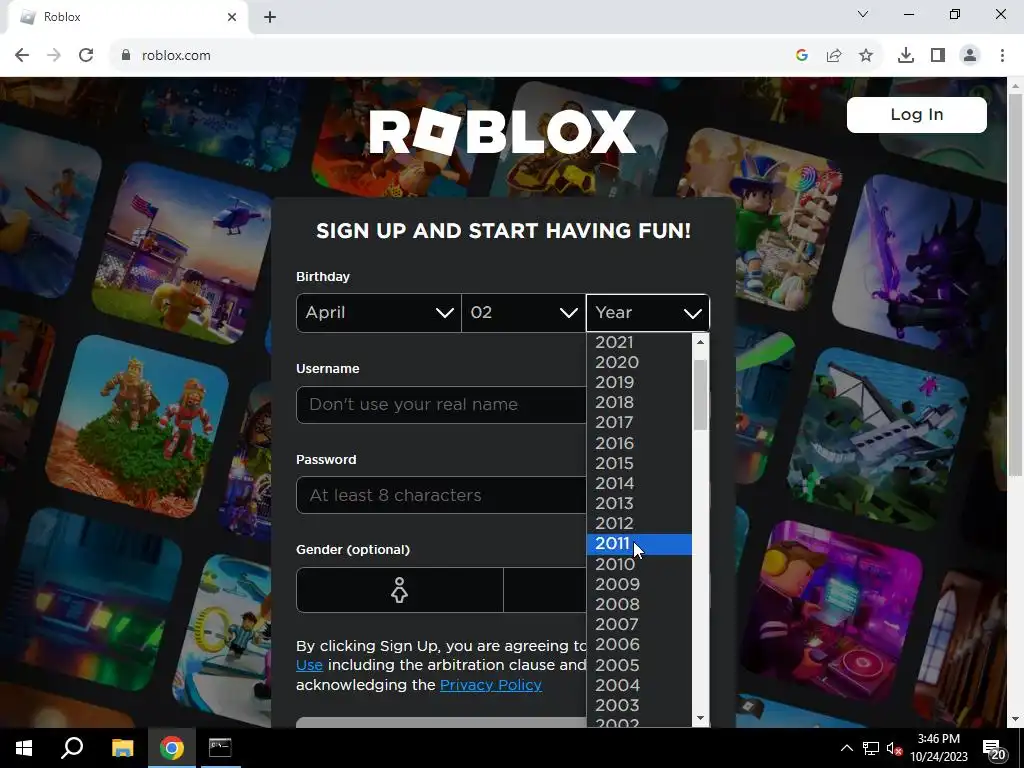Click year list scroll up arrow
Viewport: 1024px width, 768px height.
(x=701, y=342)
